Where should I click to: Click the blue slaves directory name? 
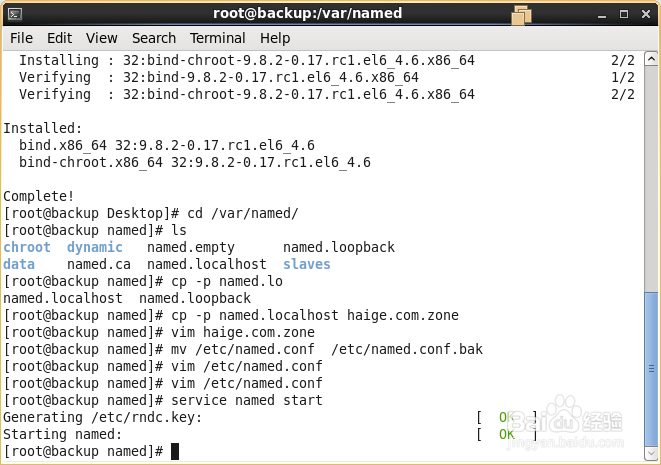click(306, 264)
